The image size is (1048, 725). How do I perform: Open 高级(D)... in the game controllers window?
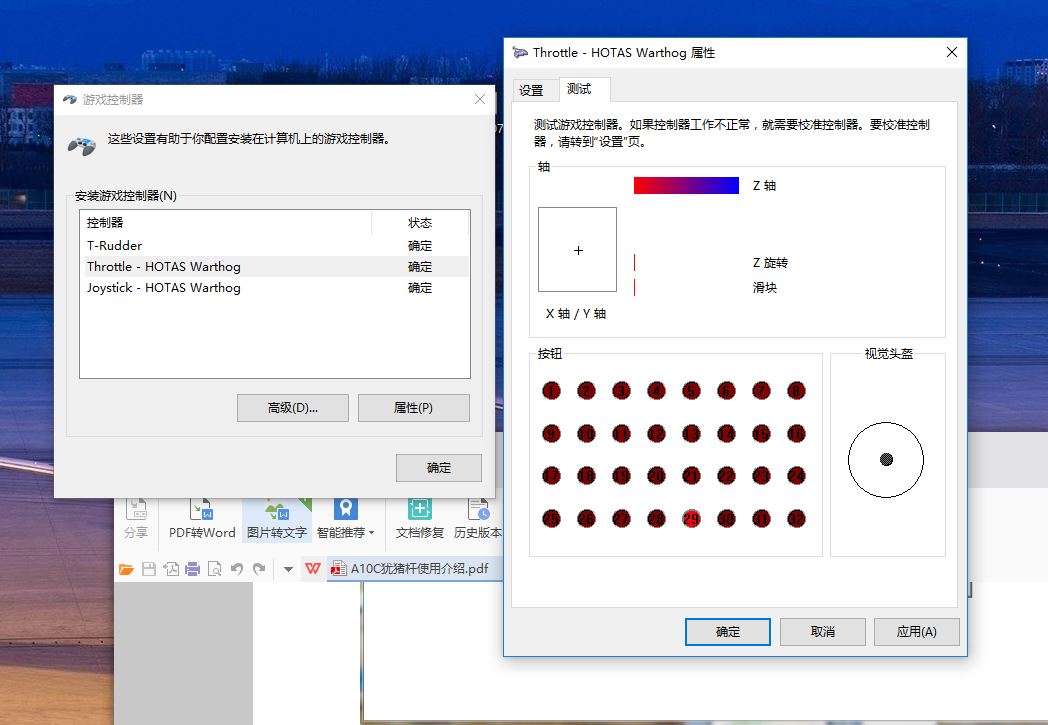point(293,408)
